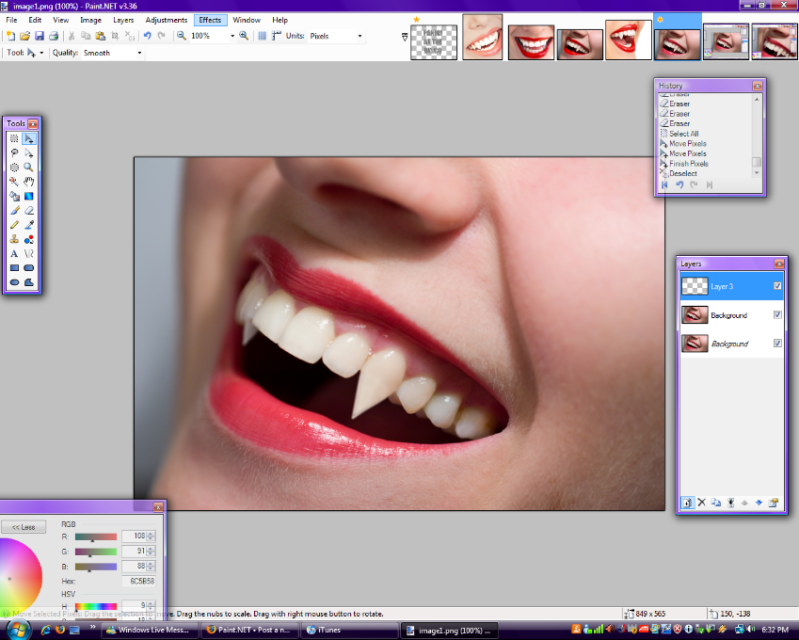Select the Ellipse shape tool

pos(14,282)
